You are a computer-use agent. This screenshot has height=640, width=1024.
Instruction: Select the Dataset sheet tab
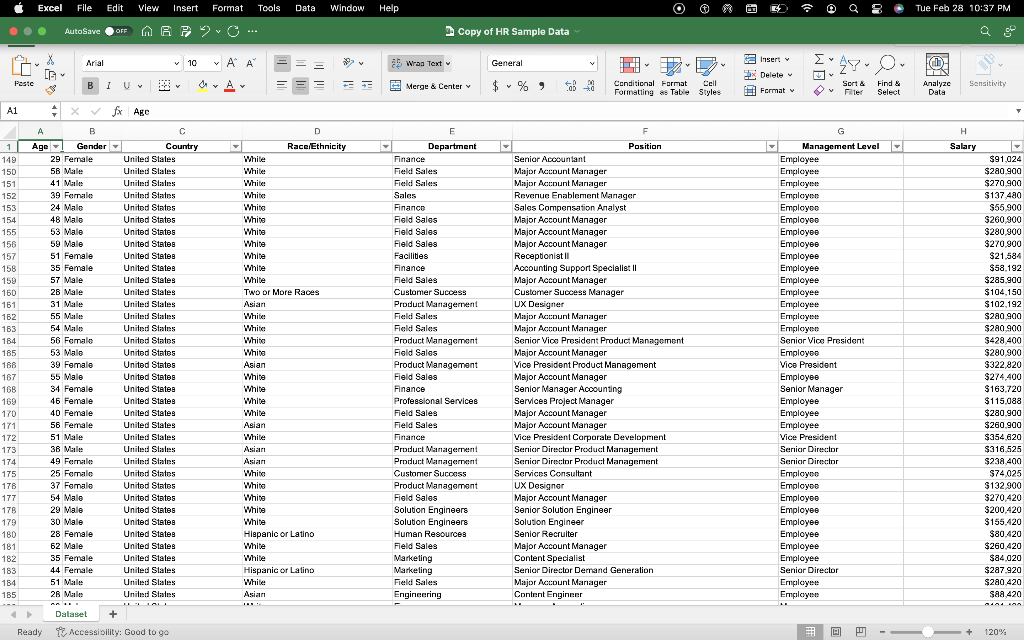click(x=71, y=614)
